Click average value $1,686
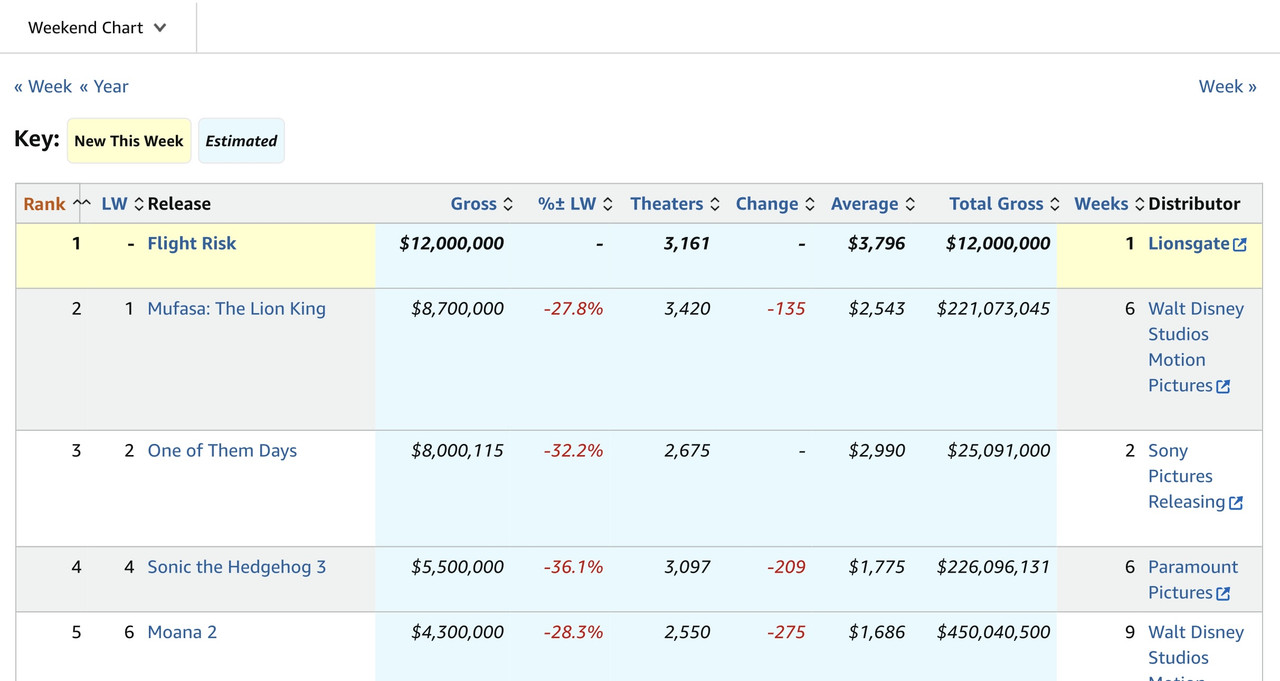Viewport: 1280px width, 681px height. [877, 633]
